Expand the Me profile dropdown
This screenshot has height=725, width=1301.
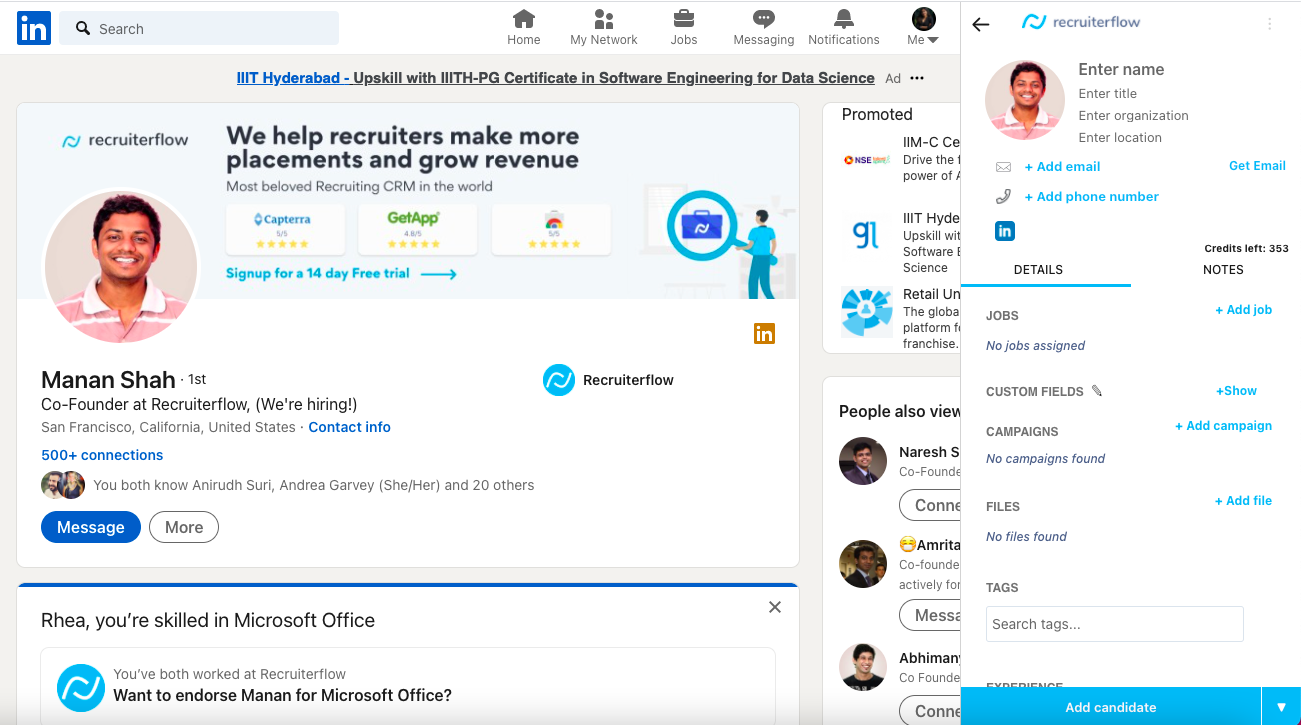(923, 28)
